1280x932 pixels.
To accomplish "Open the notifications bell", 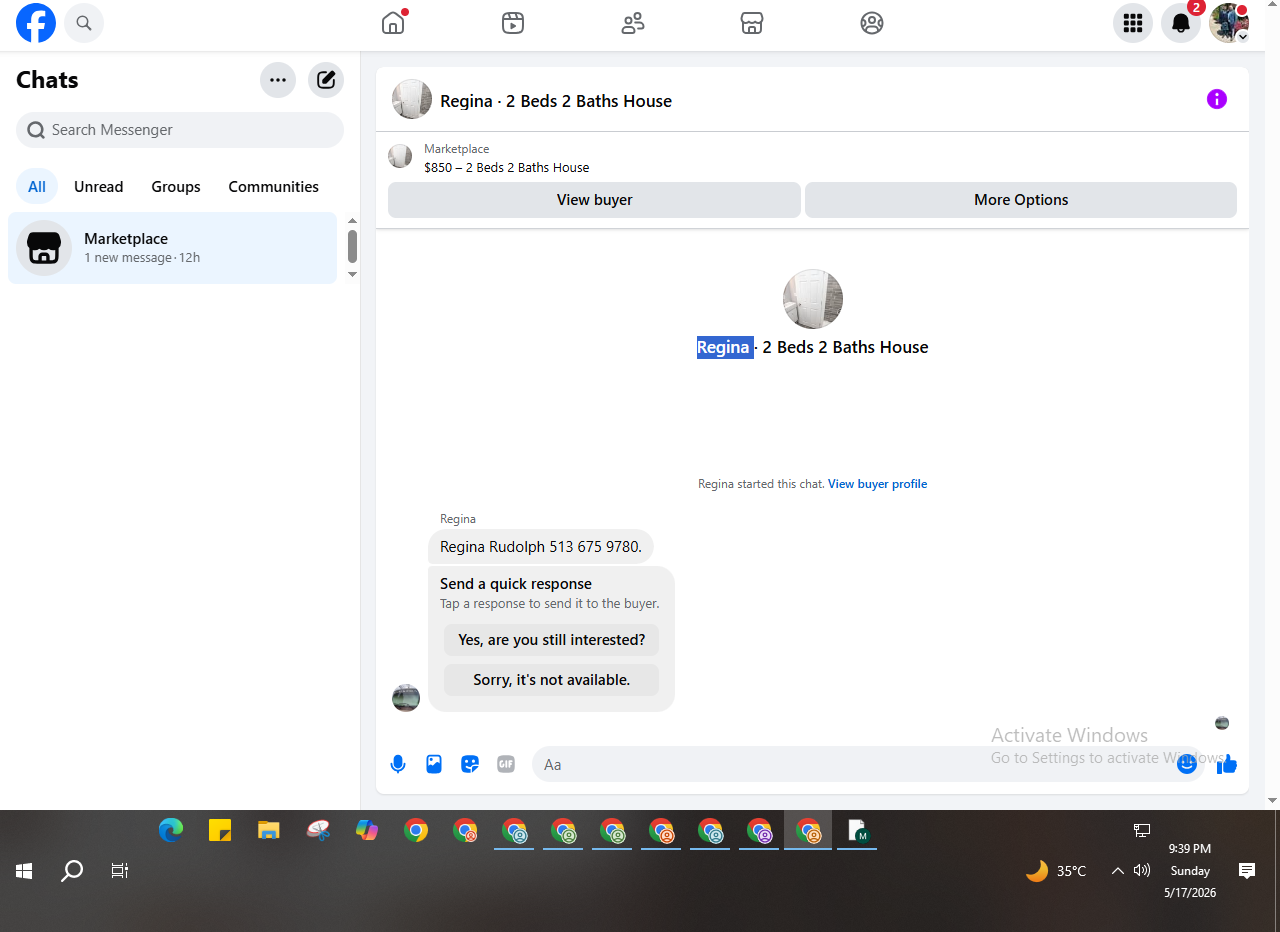I will 1181,23.
